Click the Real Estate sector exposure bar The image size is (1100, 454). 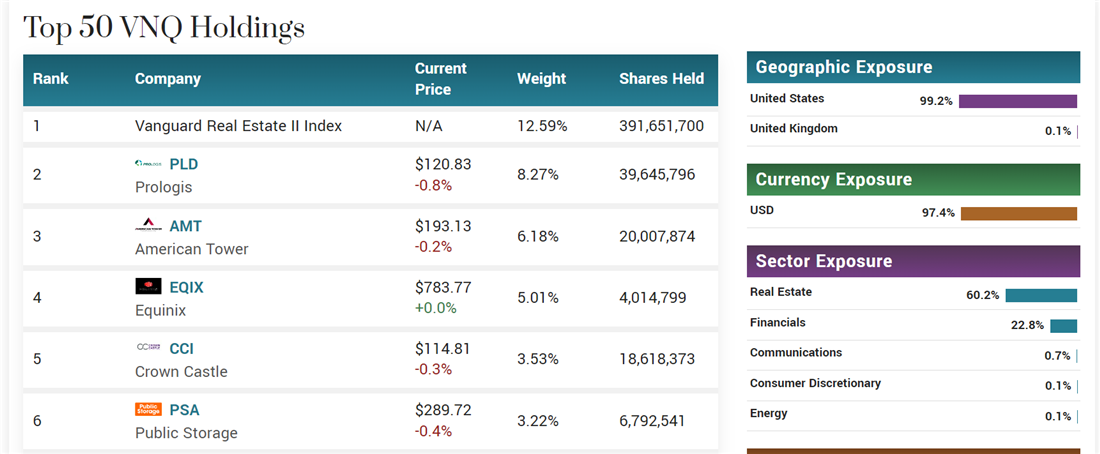1041,295
